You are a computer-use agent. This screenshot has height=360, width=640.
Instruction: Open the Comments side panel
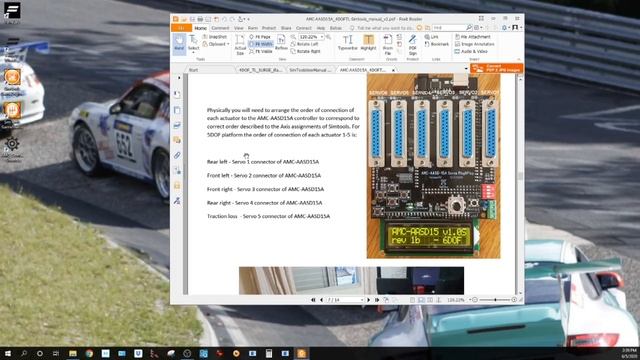[x=177, y=140]
